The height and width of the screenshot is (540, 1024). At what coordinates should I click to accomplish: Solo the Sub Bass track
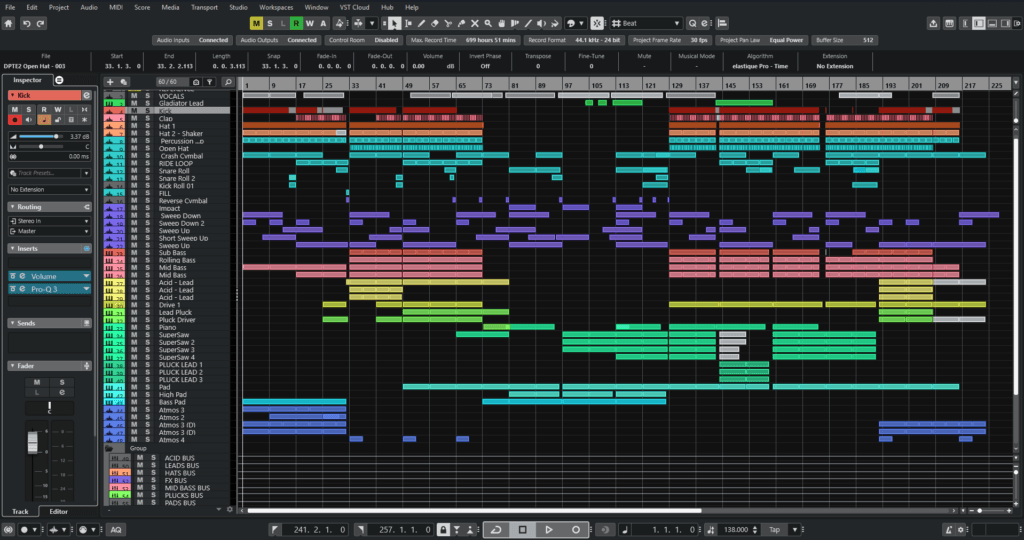point(148,253)
